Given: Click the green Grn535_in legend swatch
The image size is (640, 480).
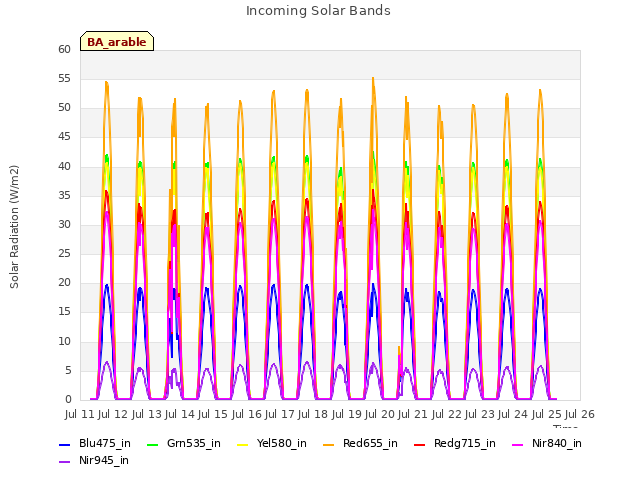Looking at the screenshot, I should 152,444.
